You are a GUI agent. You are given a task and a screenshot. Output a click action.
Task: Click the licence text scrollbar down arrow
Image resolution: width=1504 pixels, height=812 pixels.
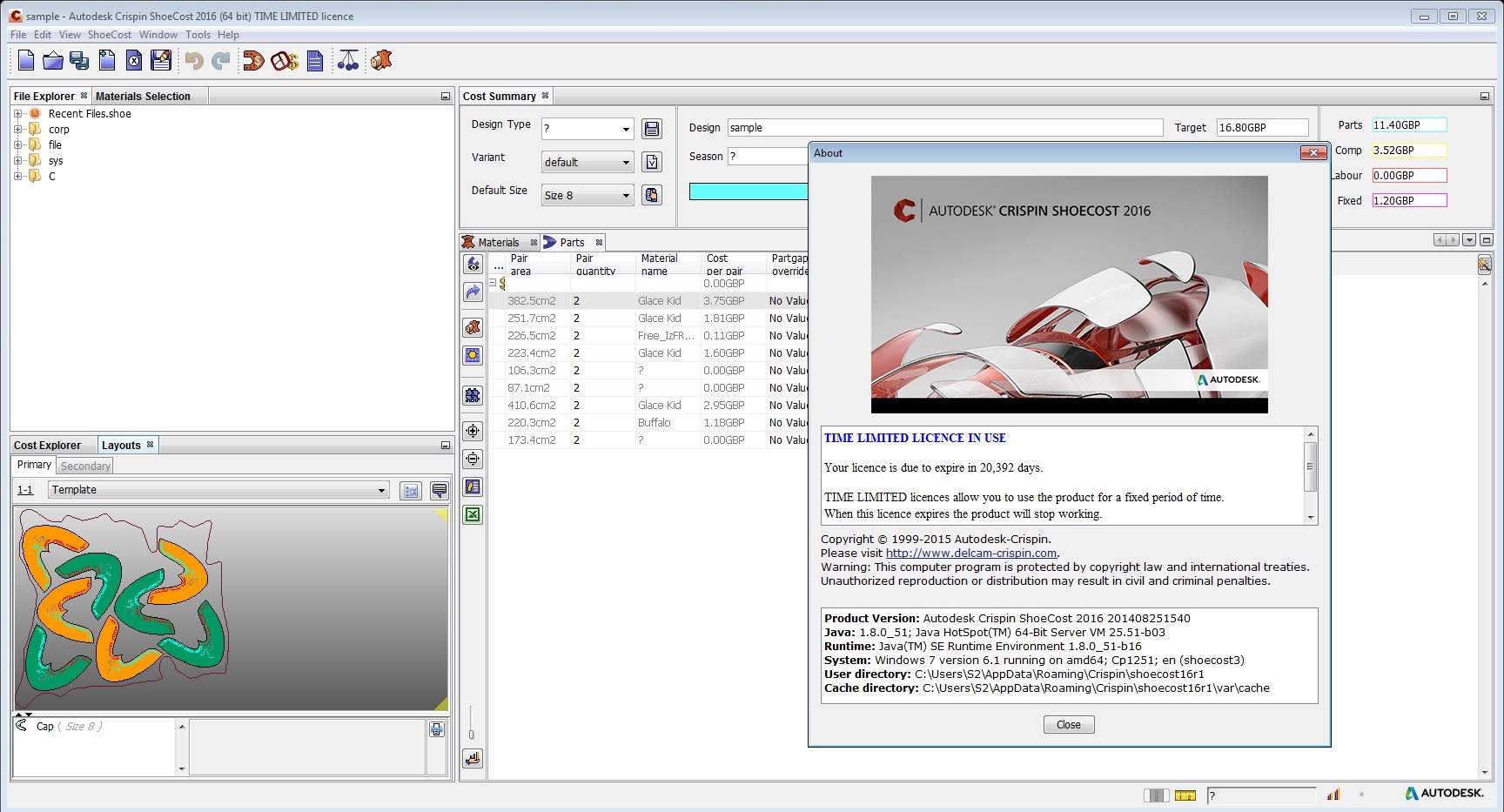coord(1311,518)
